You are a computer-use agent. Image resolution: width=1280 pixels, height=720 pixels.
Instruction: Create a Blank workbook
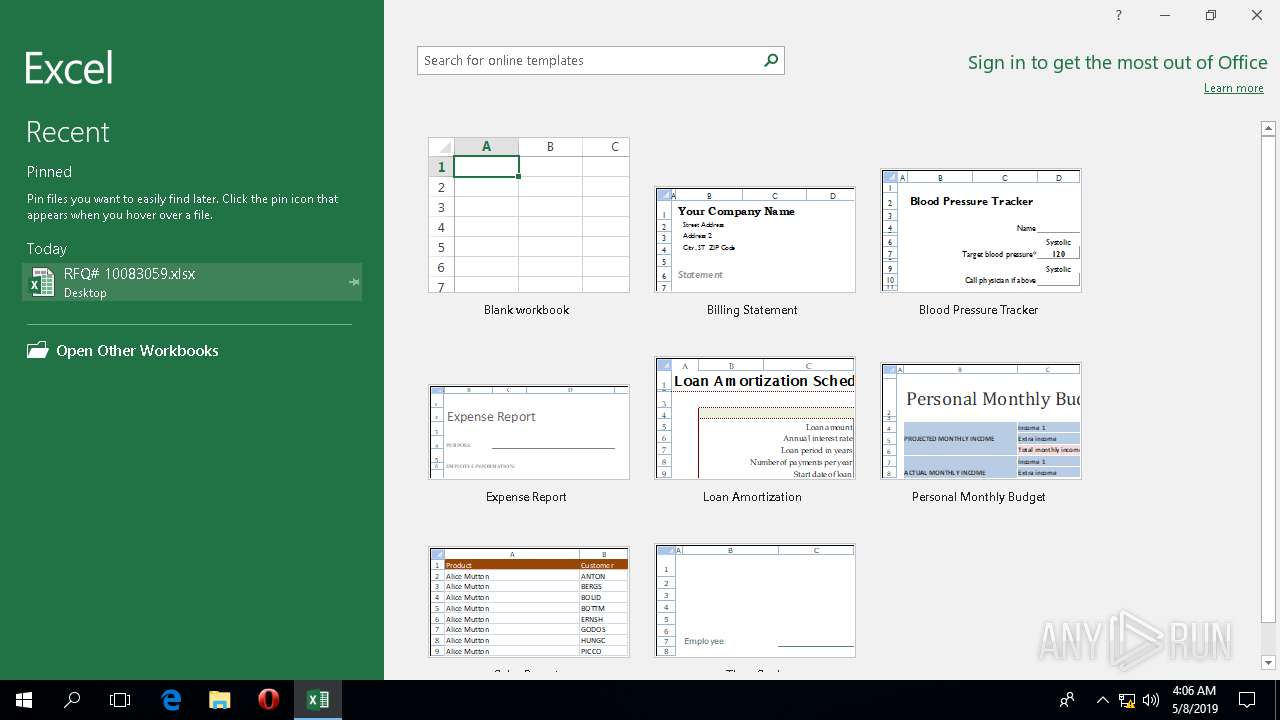pos(529,215)
